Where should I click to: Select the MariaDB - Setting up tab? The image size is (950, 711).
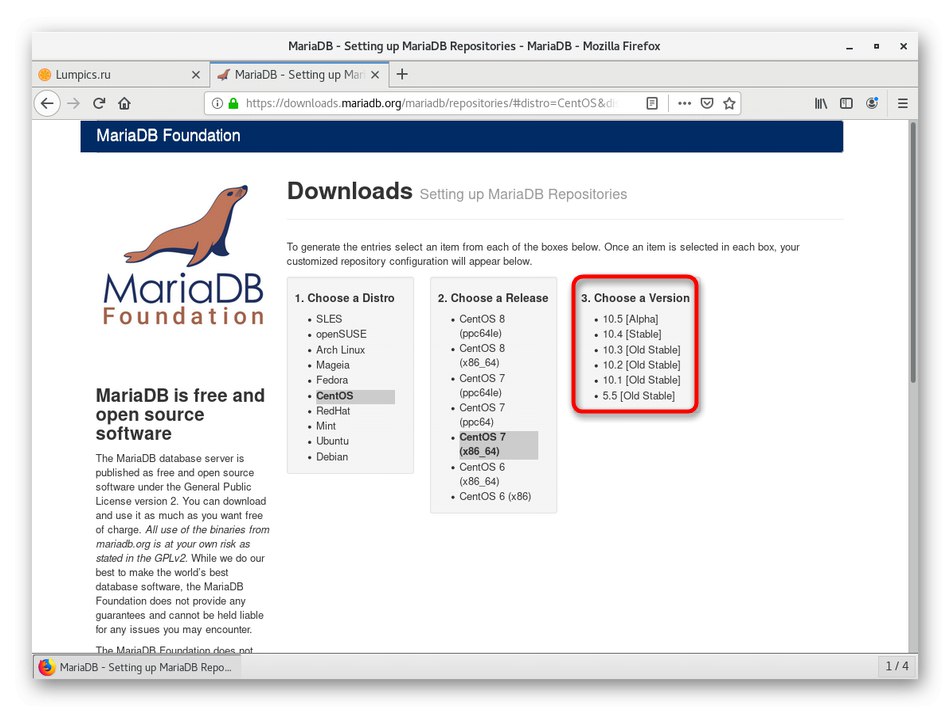[x=298, y=74]
